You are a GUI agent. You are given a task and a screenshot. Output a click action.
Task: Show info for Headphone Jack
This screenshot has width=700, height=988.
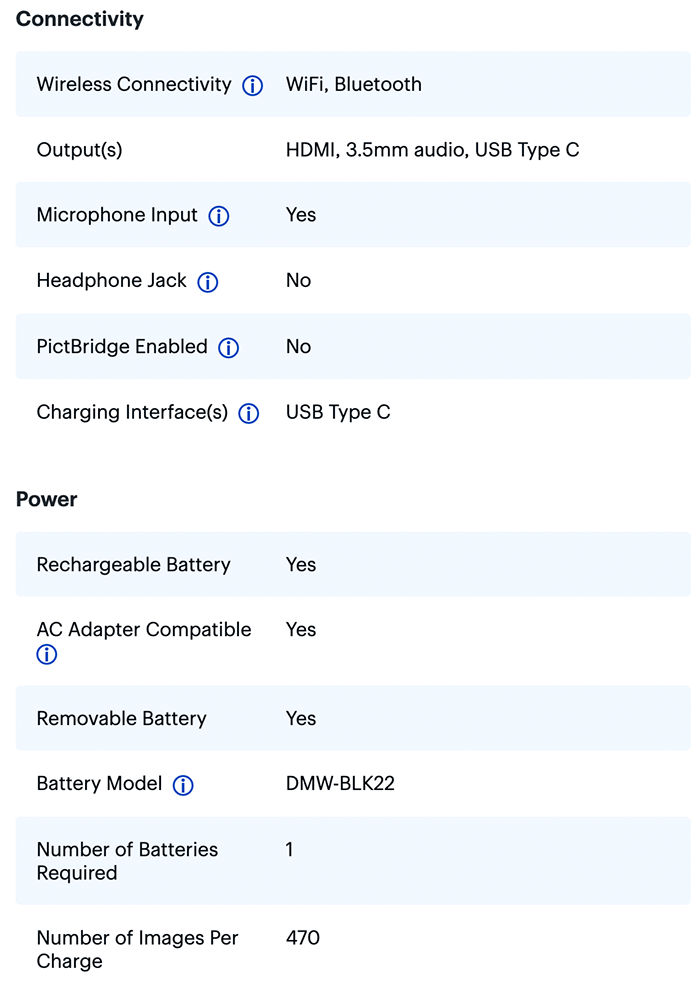pyautogui.click(x=208, y=282)
